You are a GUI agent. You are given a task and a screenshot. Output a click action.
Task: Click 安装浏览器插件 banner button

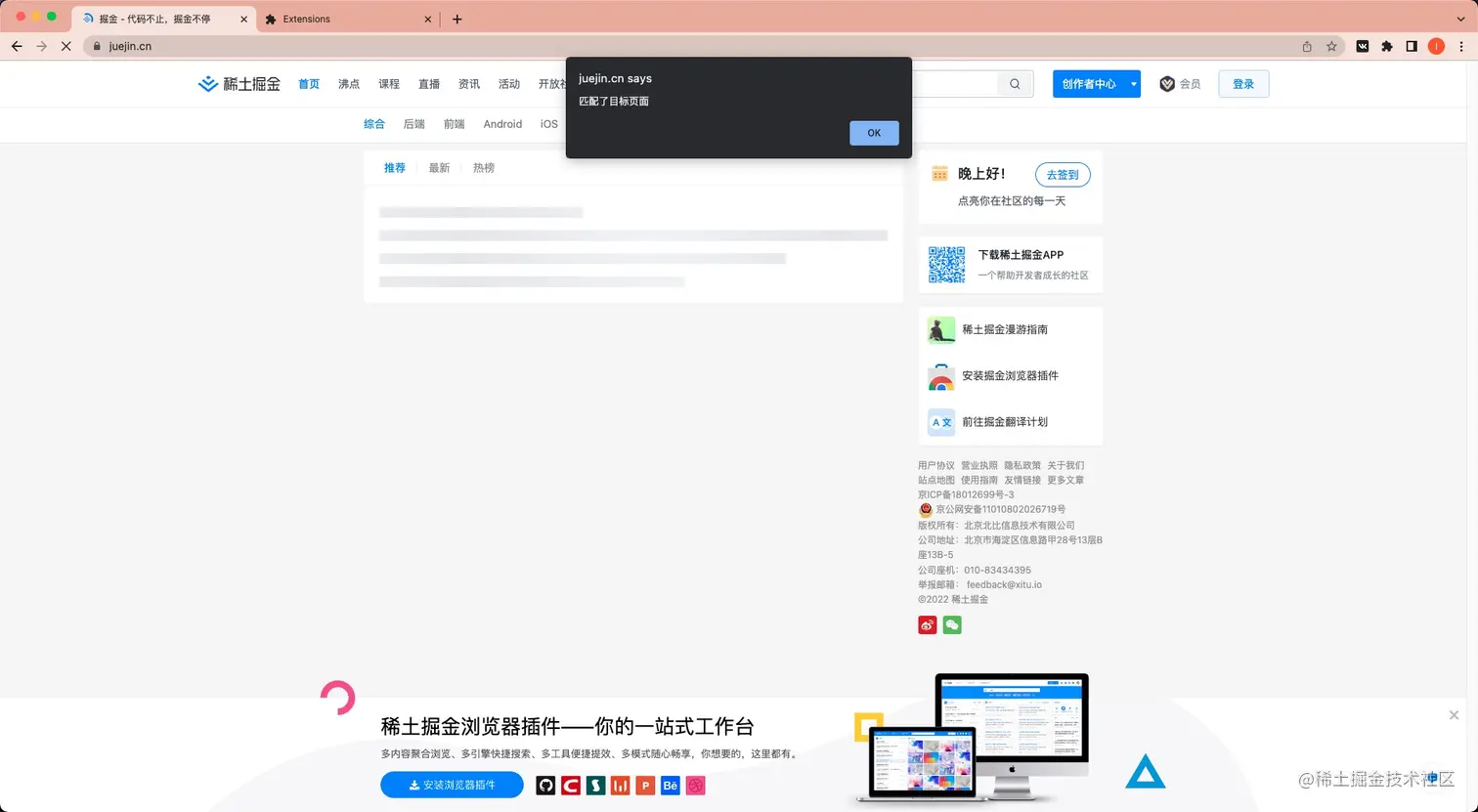(452, 785)
